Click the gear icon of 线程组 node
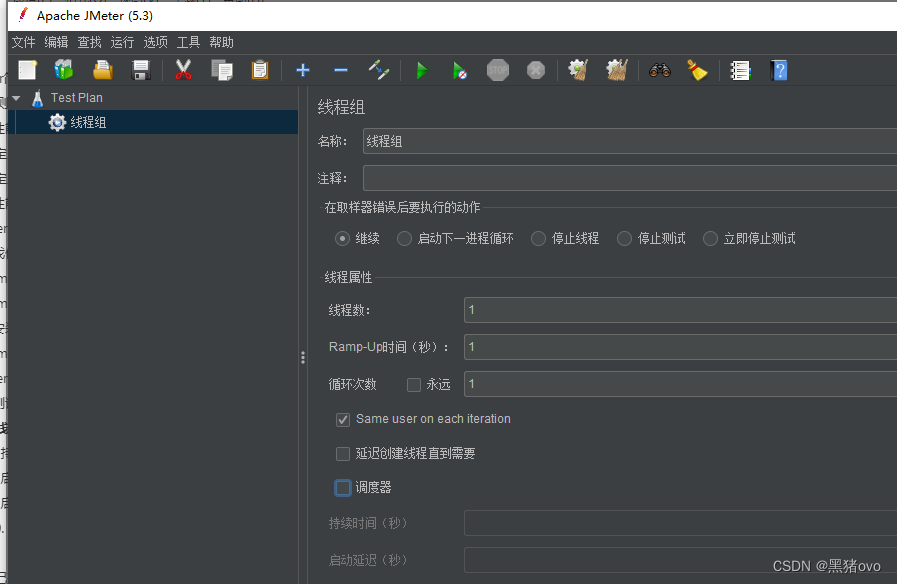 tap(57, 122)
